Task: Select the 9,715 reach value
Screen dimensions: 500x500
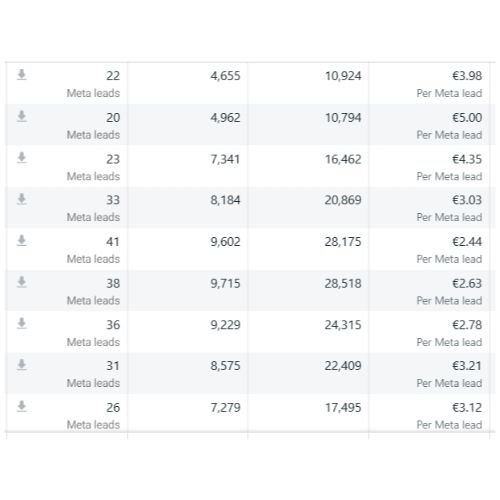Action: 225,283
